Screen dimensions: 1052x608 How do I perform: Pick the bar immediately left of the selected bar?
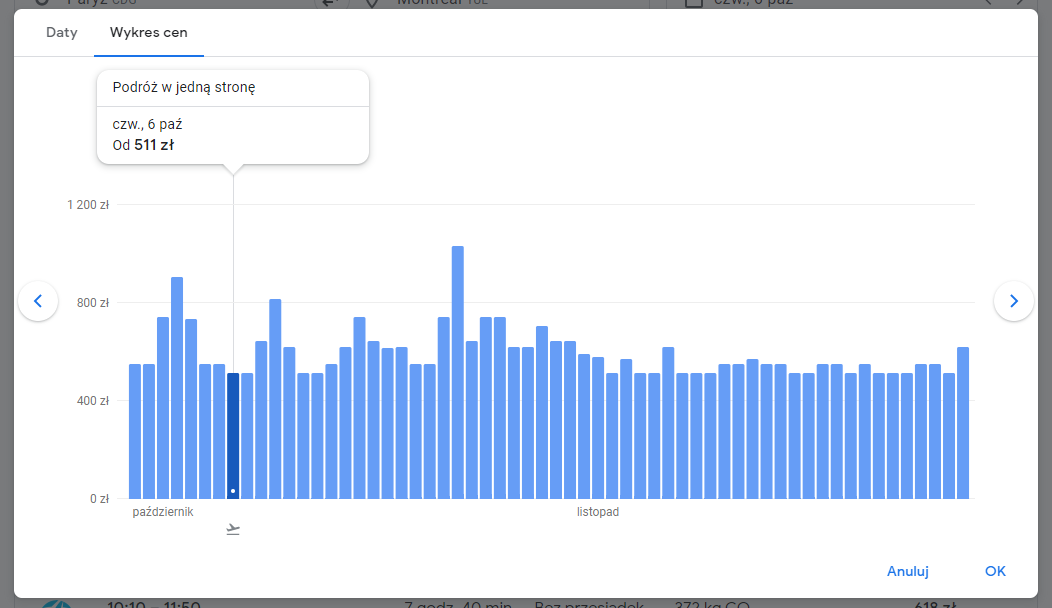(x=219, y=432)
